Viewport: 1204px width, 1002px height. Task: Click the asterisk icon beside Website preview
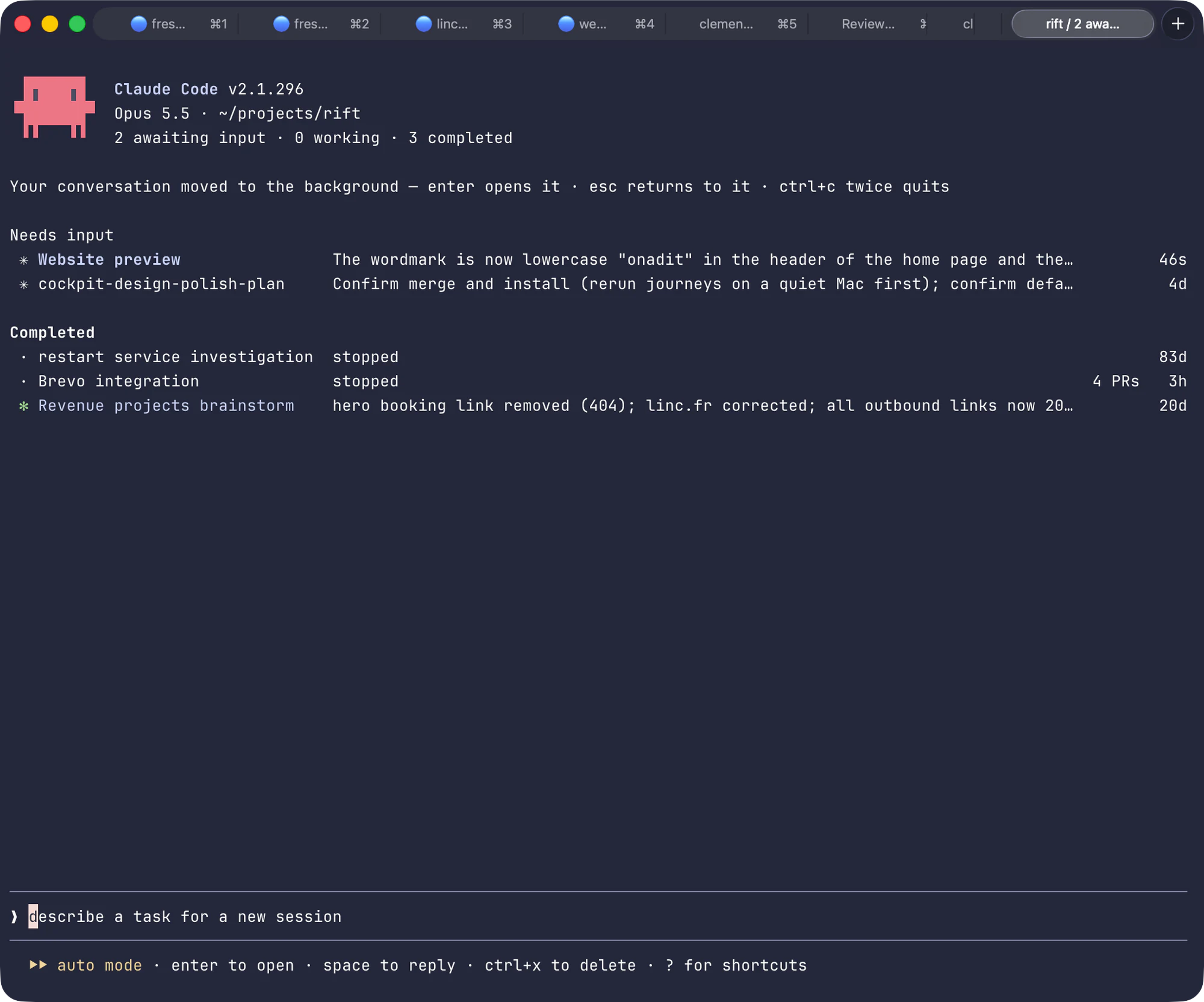[24, 260]
